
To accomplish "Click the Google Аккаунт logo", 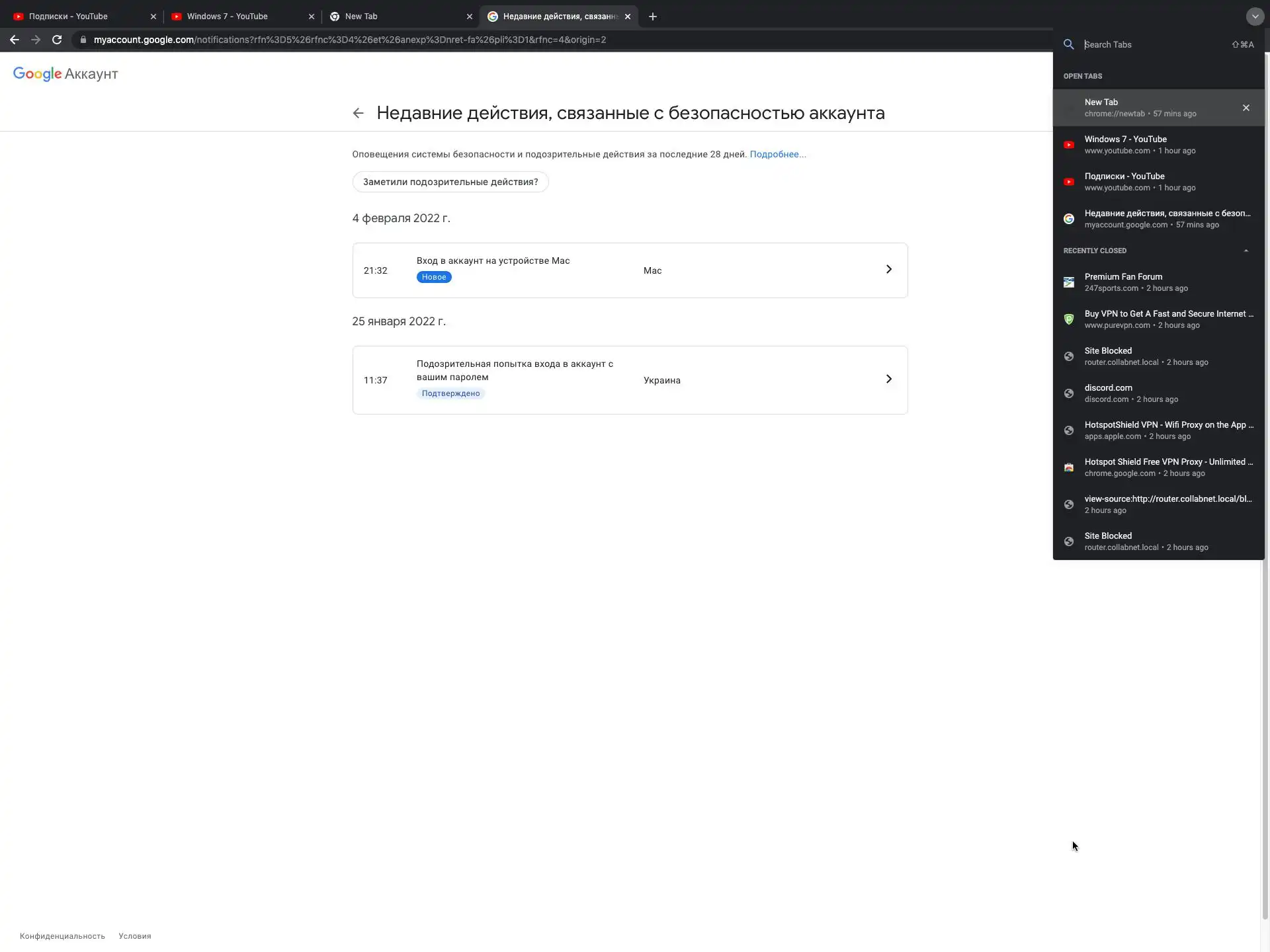I will 65,74.
